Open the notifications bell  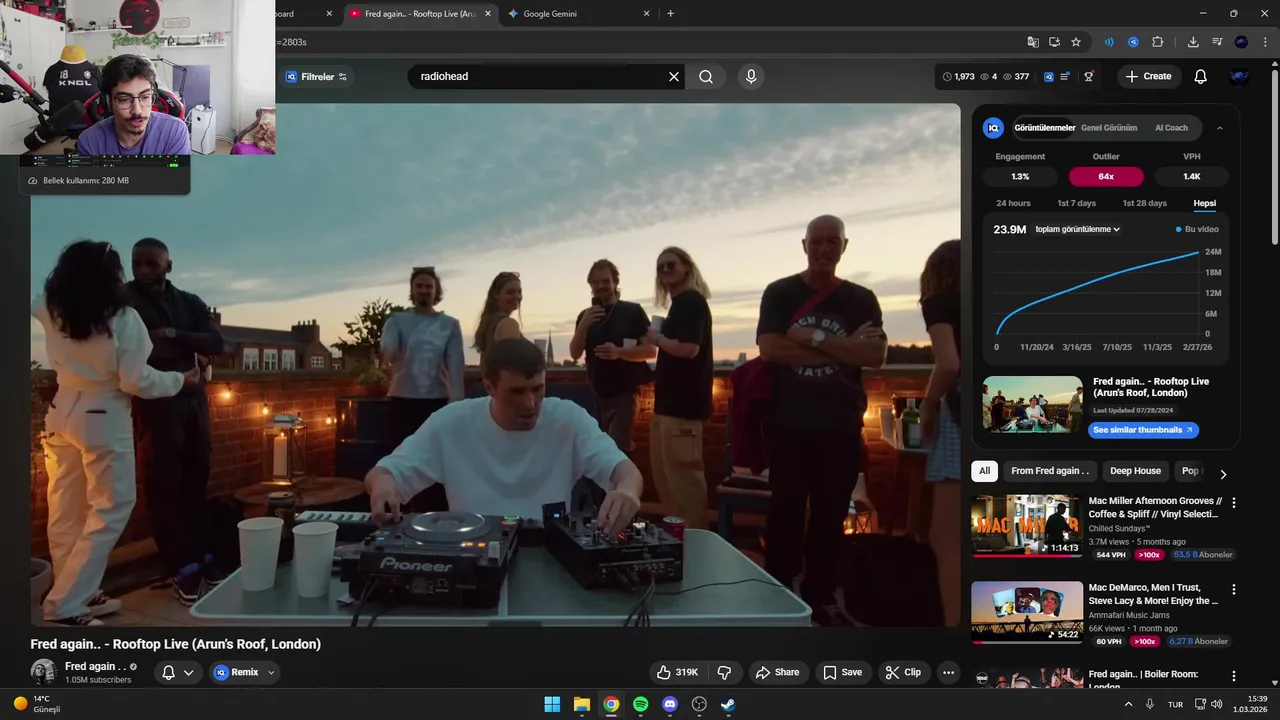(x=1201, y=77)
